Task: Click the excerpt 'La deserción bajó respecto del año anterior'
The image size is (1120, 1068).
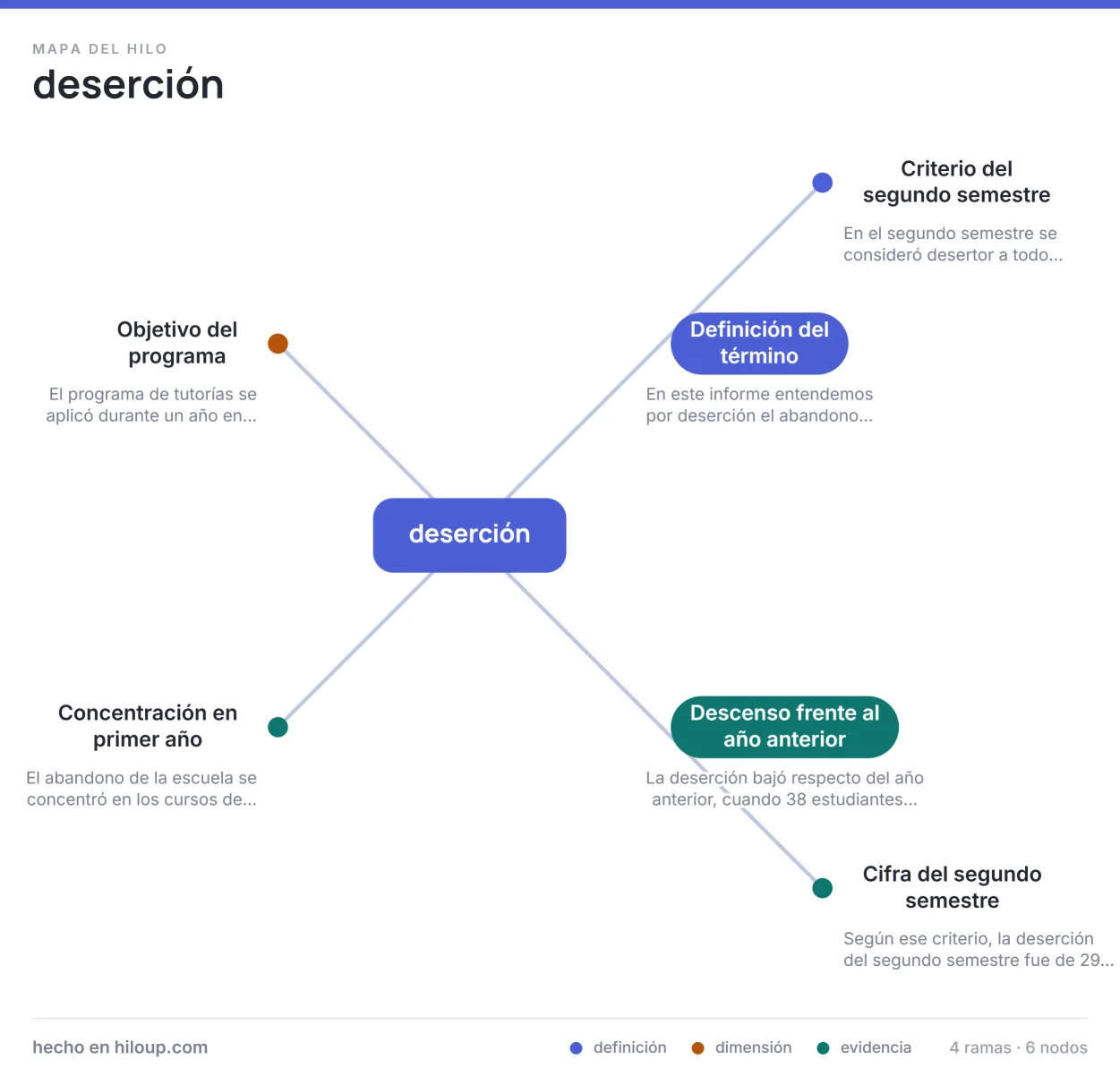Action: point(784,789)
